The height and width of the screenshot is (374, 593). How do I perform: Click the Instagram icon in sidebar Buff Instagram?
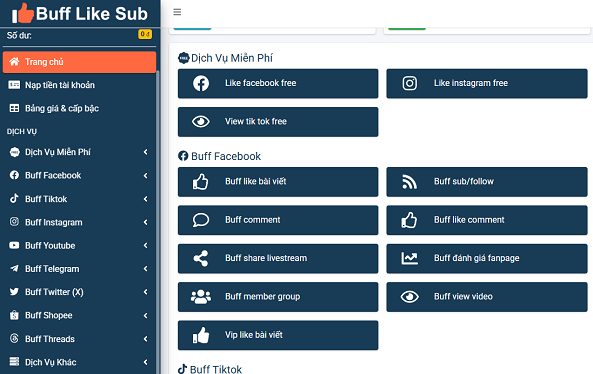14,222
